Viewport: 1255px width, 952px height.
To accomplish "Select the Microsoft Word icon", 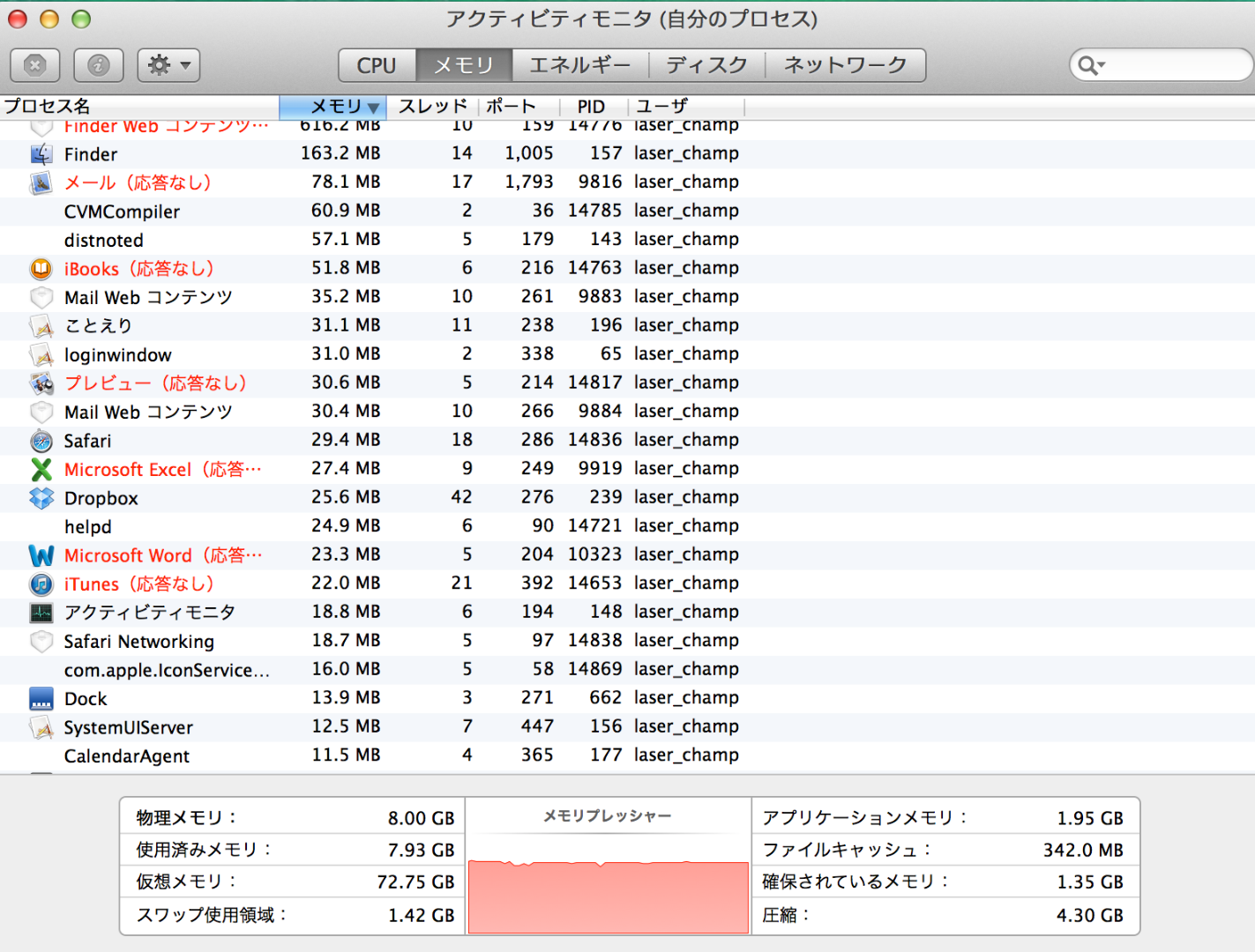I will tap(41, 555).
